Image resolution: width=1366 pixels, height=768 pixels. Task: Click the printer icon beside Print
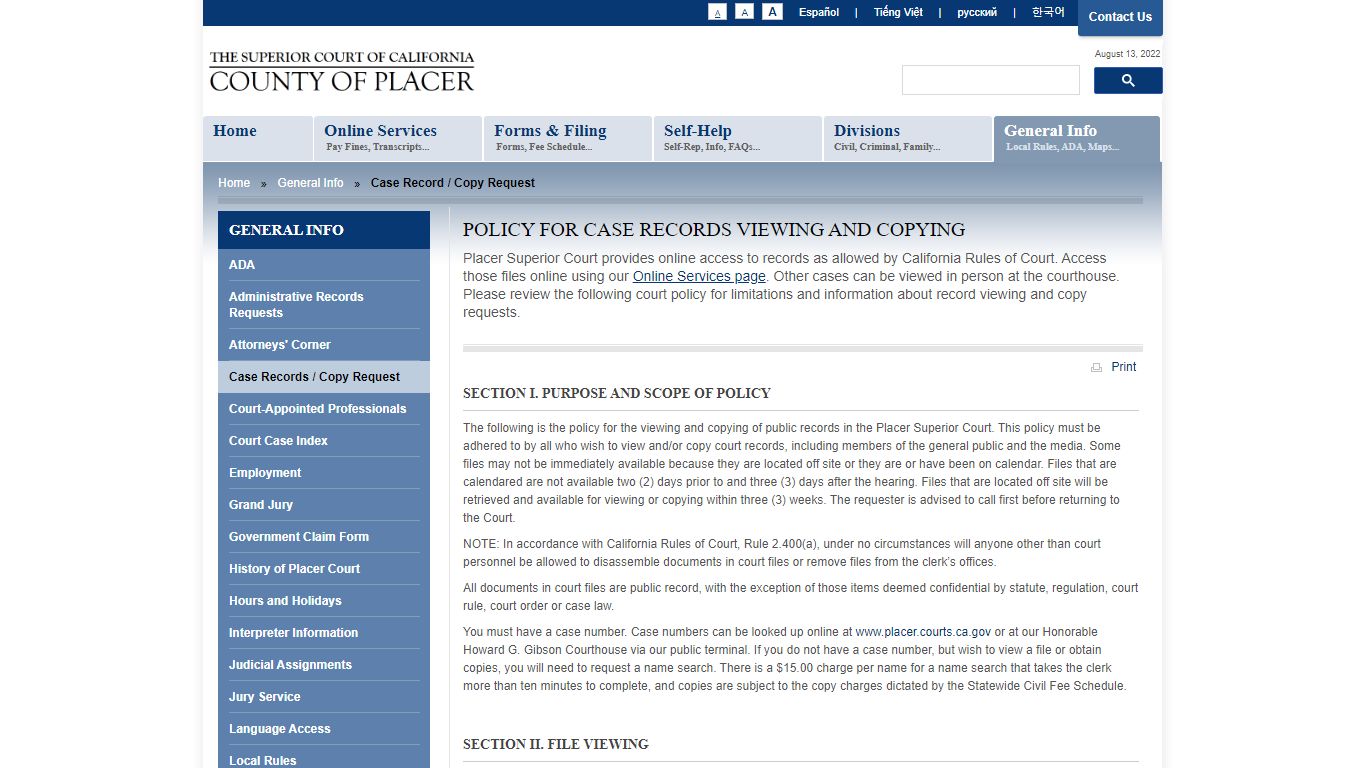tap(1096, 367)
